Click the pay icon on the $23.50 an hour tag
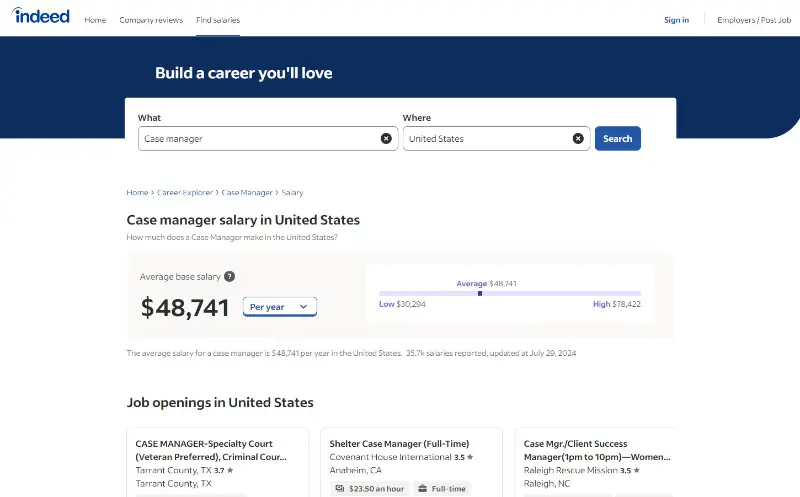Viewport: 800px width, 497px height. 339,488
